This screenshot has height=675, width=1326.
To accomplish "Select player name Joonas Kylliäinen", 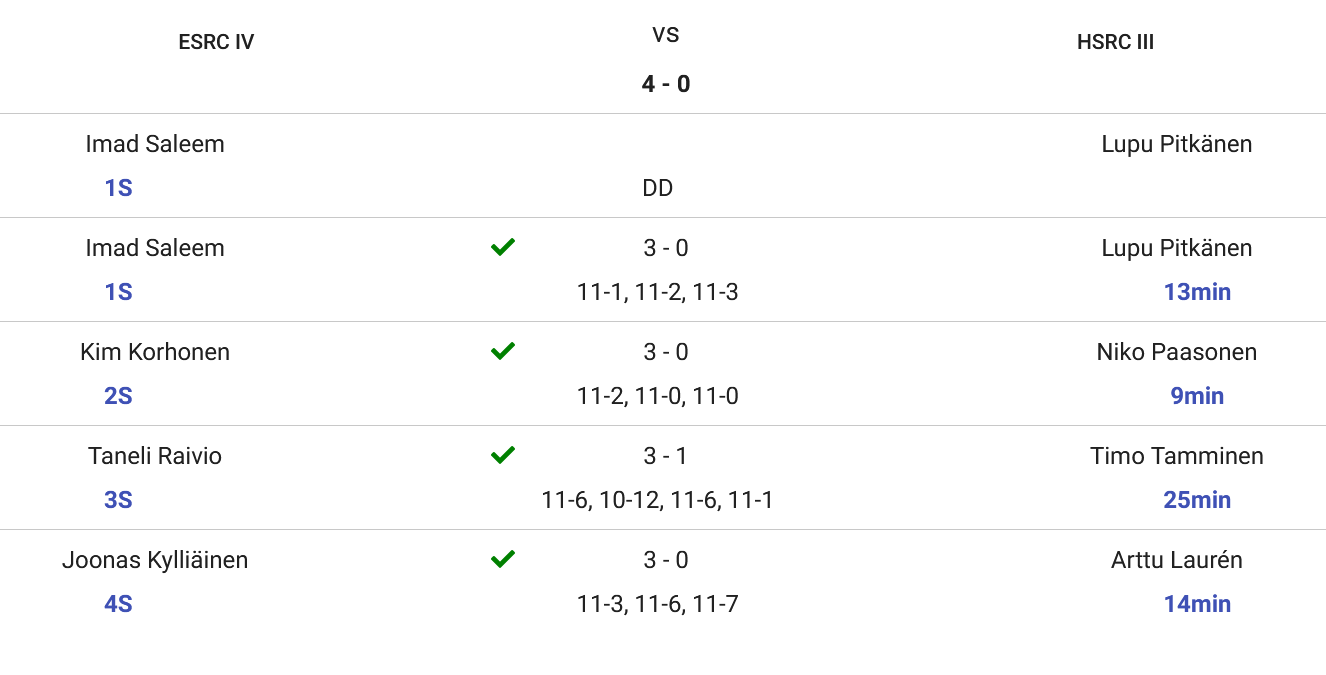I will [x=155, y=560].
